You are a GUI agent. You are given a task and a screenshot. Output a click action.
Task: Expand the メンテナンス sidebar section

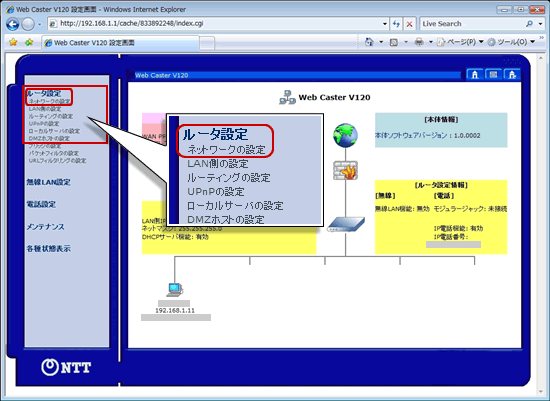pyautogui.click(x=46, y=227)
